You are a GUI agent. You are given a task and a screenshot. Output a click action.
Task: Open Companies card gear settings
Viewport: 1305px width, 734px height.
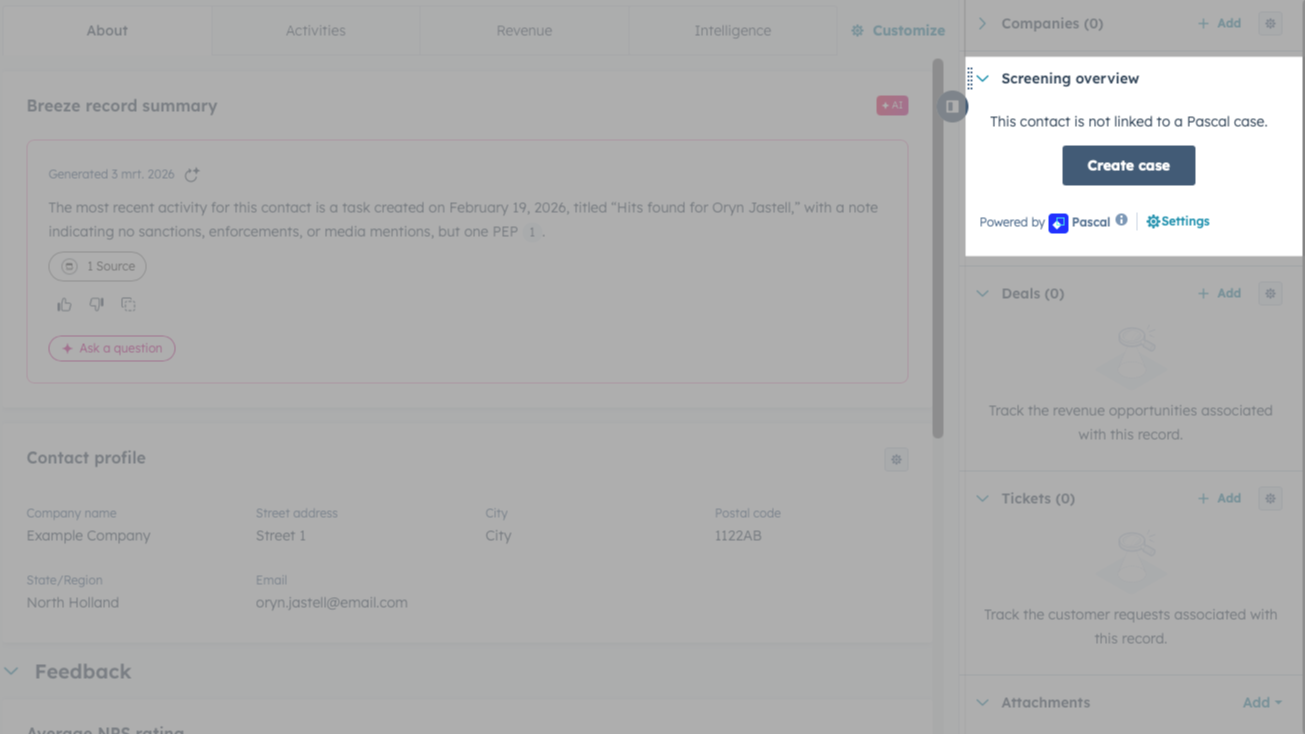[1270, 23]
